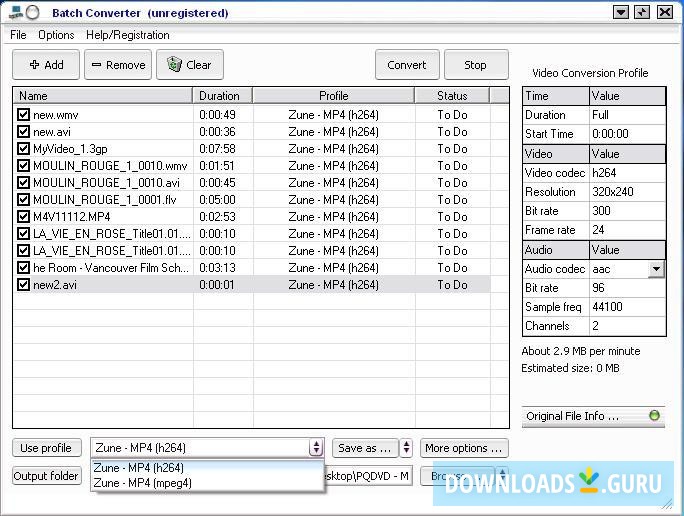Click the Duration value Full

(600, 115)
